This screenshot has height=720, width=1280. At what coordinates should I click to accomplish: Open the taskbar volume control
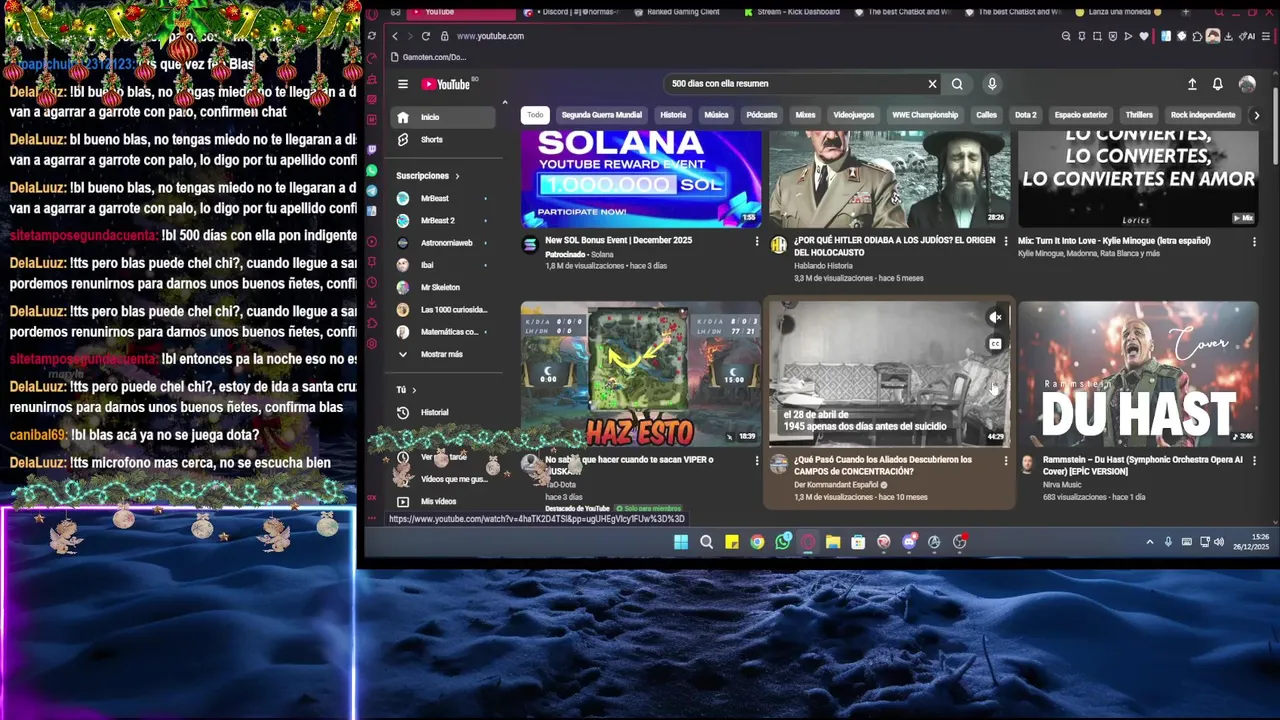pos(1218,542)
